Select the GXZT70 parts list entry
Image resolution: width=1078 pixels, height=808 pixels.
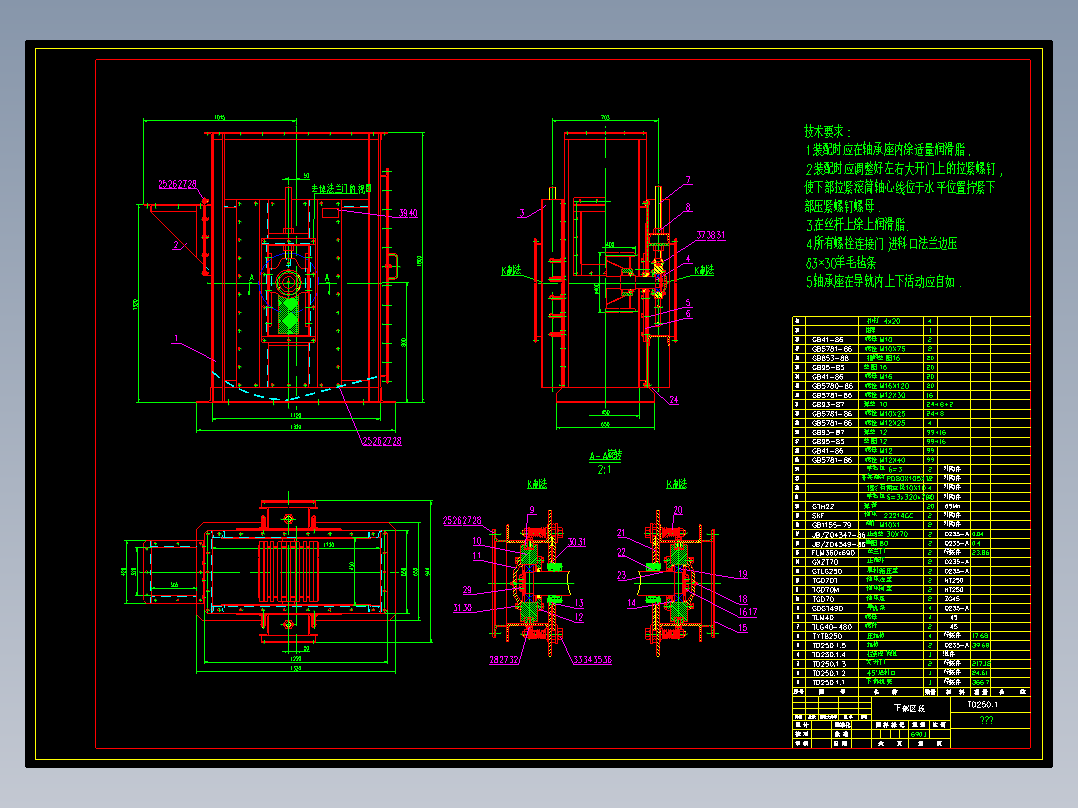click(x=824, y=563)
